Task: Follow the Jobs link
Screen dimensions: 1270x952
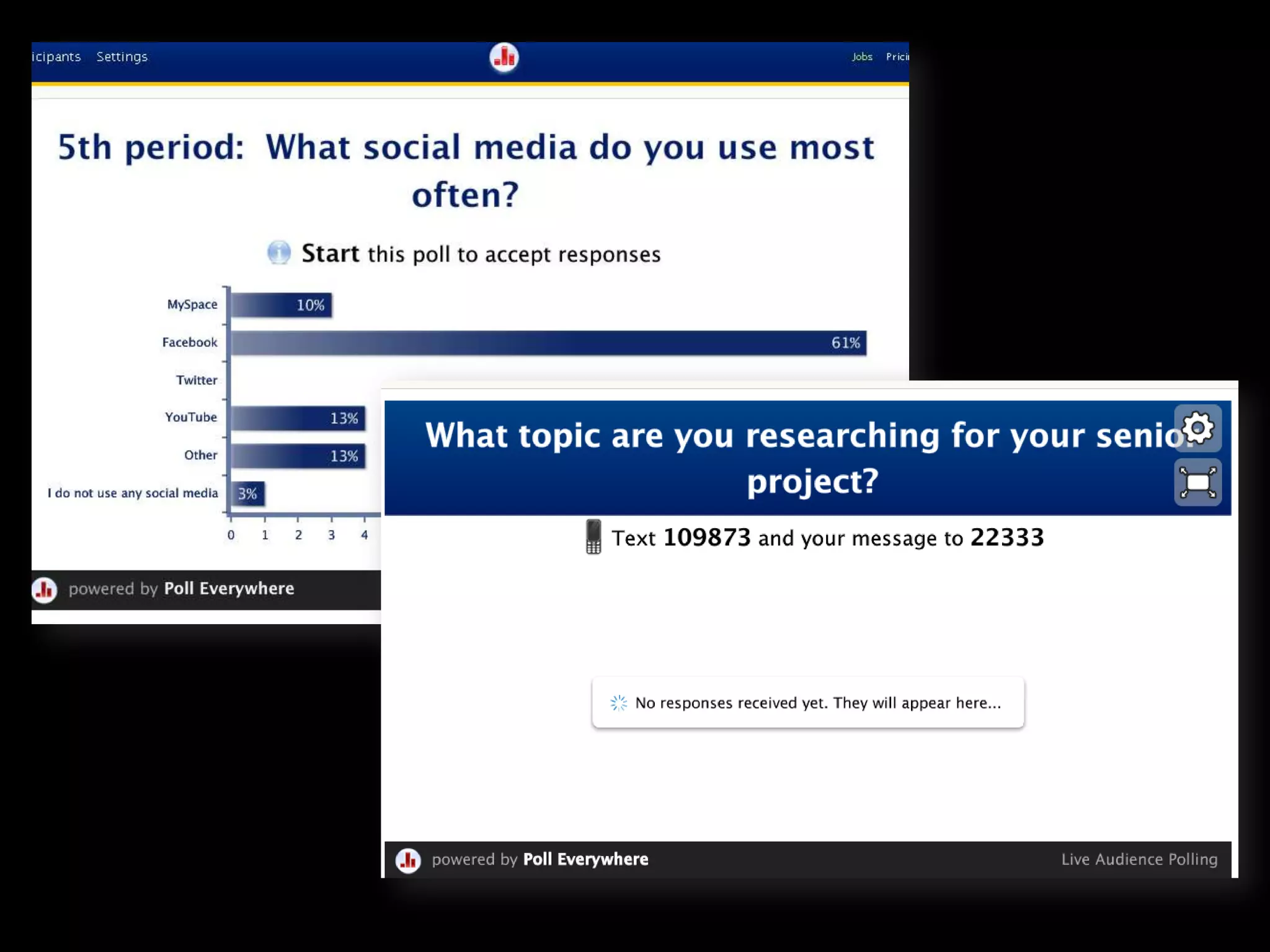Action: [862, 56]
